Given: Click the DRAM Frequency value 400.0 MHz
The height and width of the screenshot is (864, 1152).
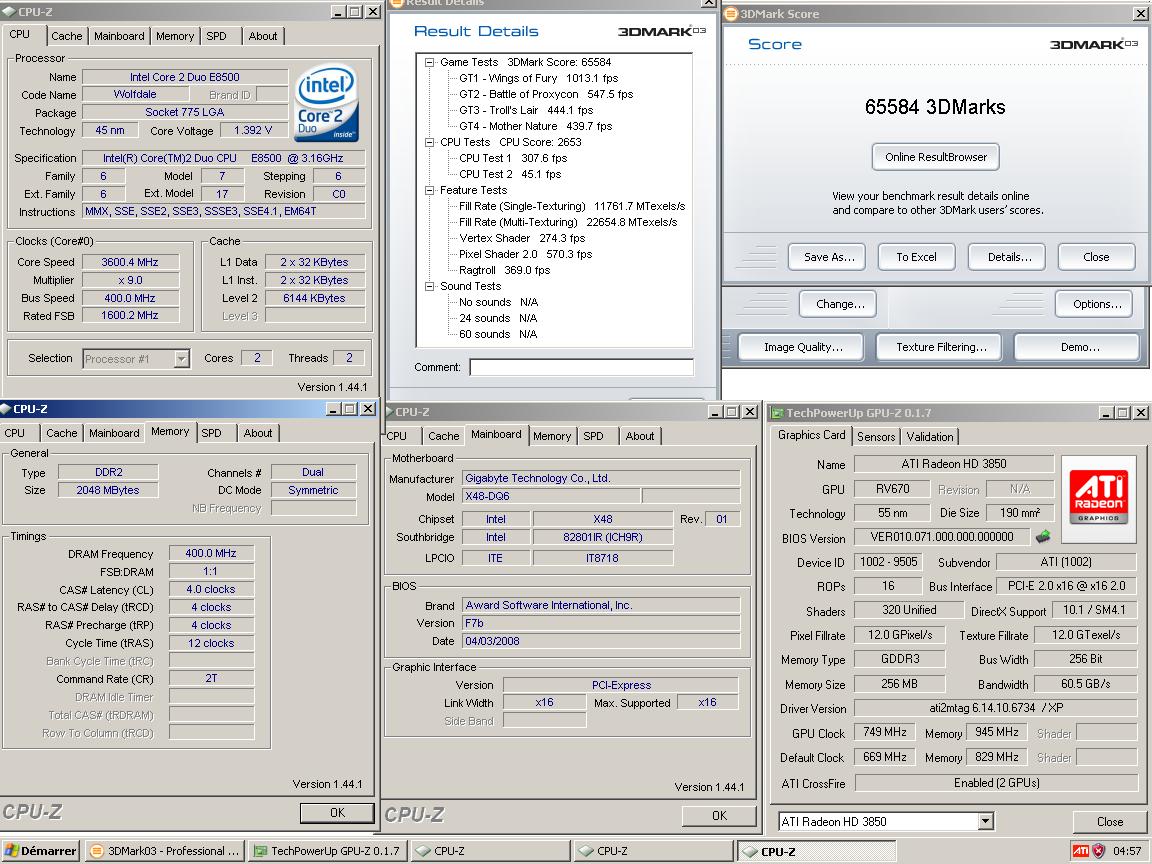Looking at the screenshot, I should (211, 553).
